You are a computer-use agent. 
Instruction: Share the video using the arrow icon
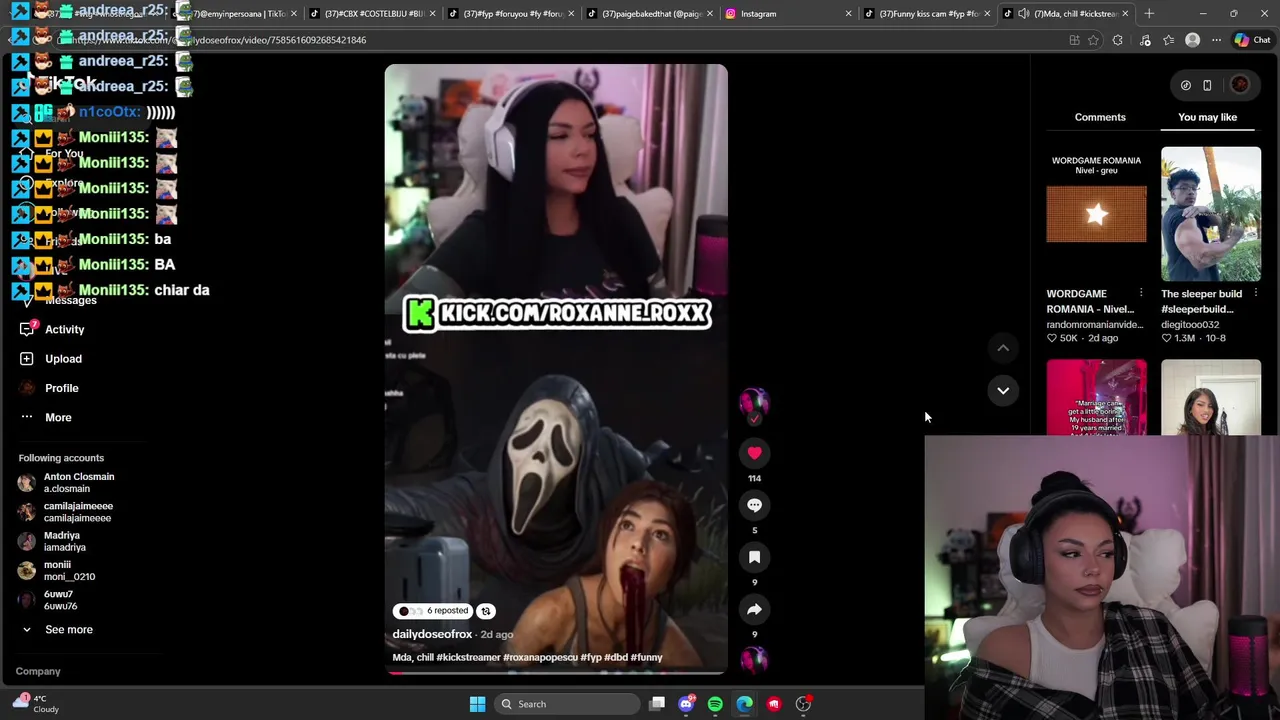pyautogui.click(x=754, y=609)
